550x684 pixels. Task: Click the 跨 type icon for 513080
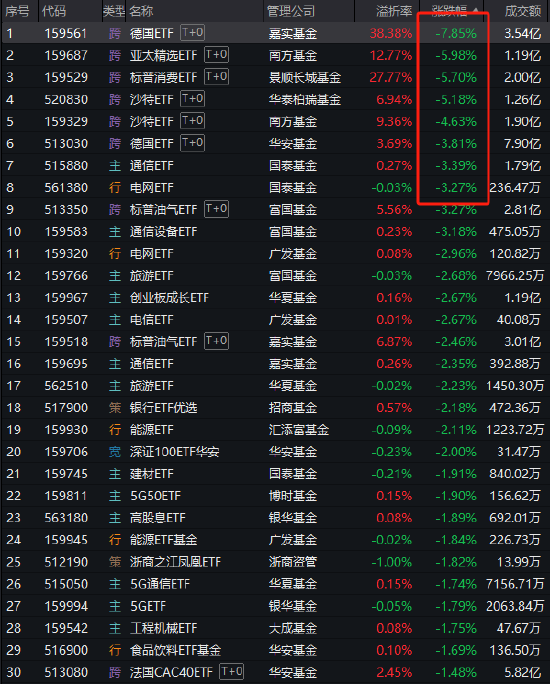pos(115,672)
